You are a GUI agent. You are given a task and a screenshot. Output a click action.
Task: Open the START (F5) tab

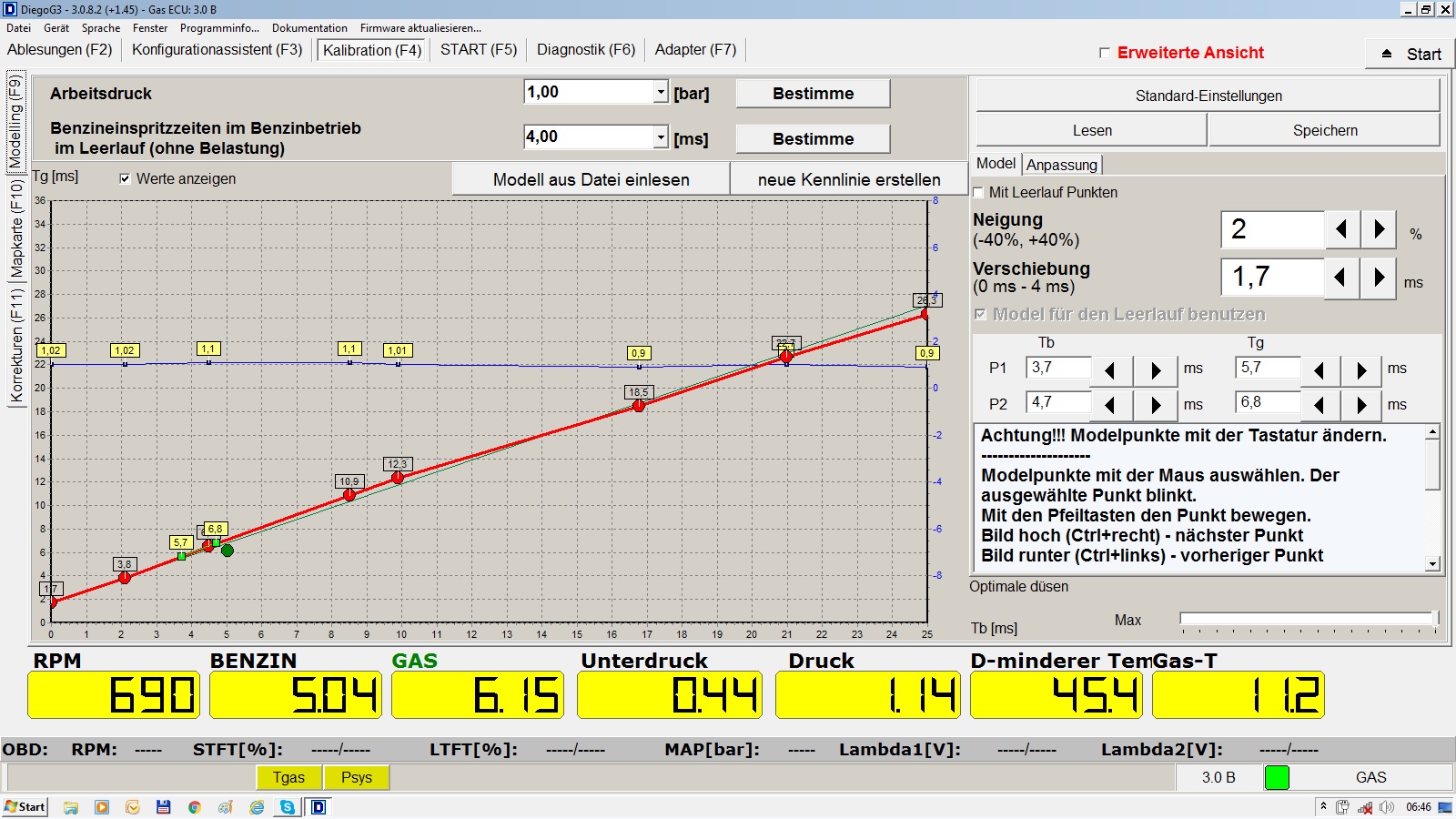click(x=479, y=49)
